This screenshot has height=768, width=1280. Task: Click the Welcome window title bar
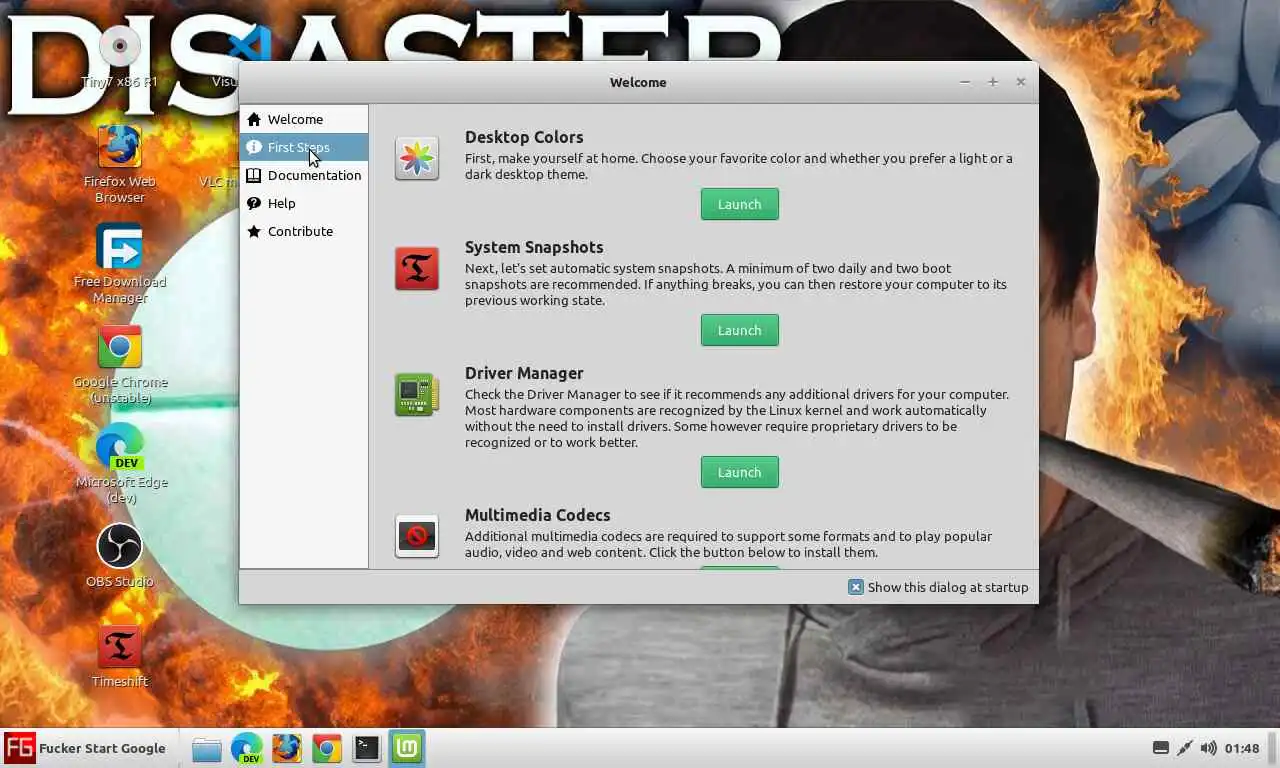[x=638, y=82]
